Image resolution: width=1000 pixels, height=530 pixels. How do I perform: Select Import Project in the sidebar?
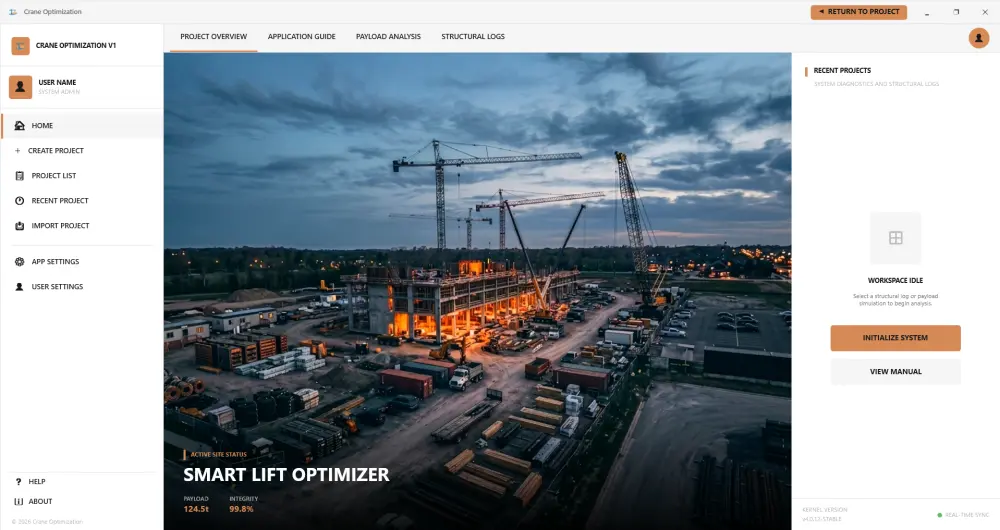pyautogui.click(x=82, y=226)
